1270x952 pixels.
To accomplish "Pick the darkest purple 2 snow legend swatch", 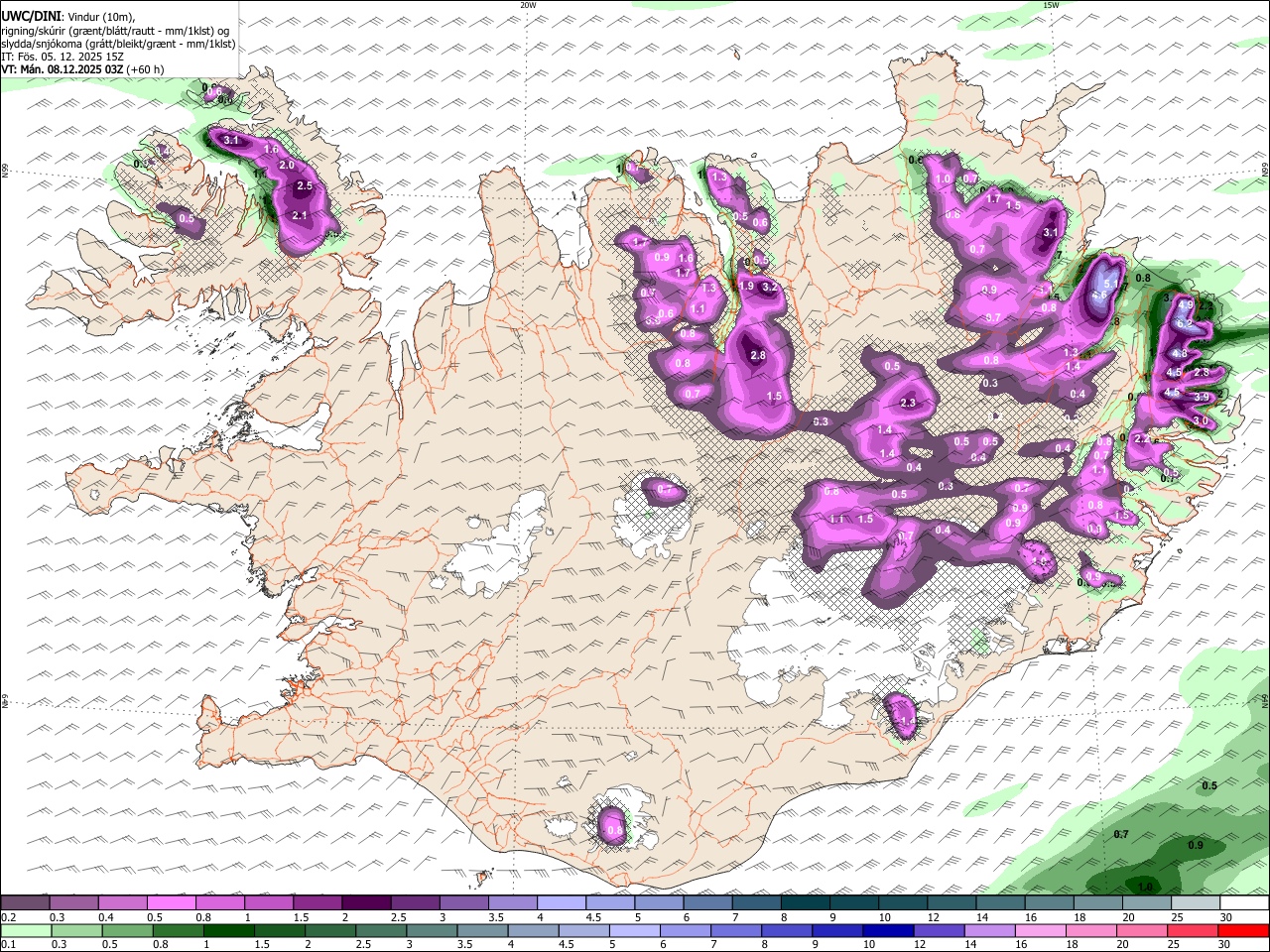I will (x=366, y=903).
